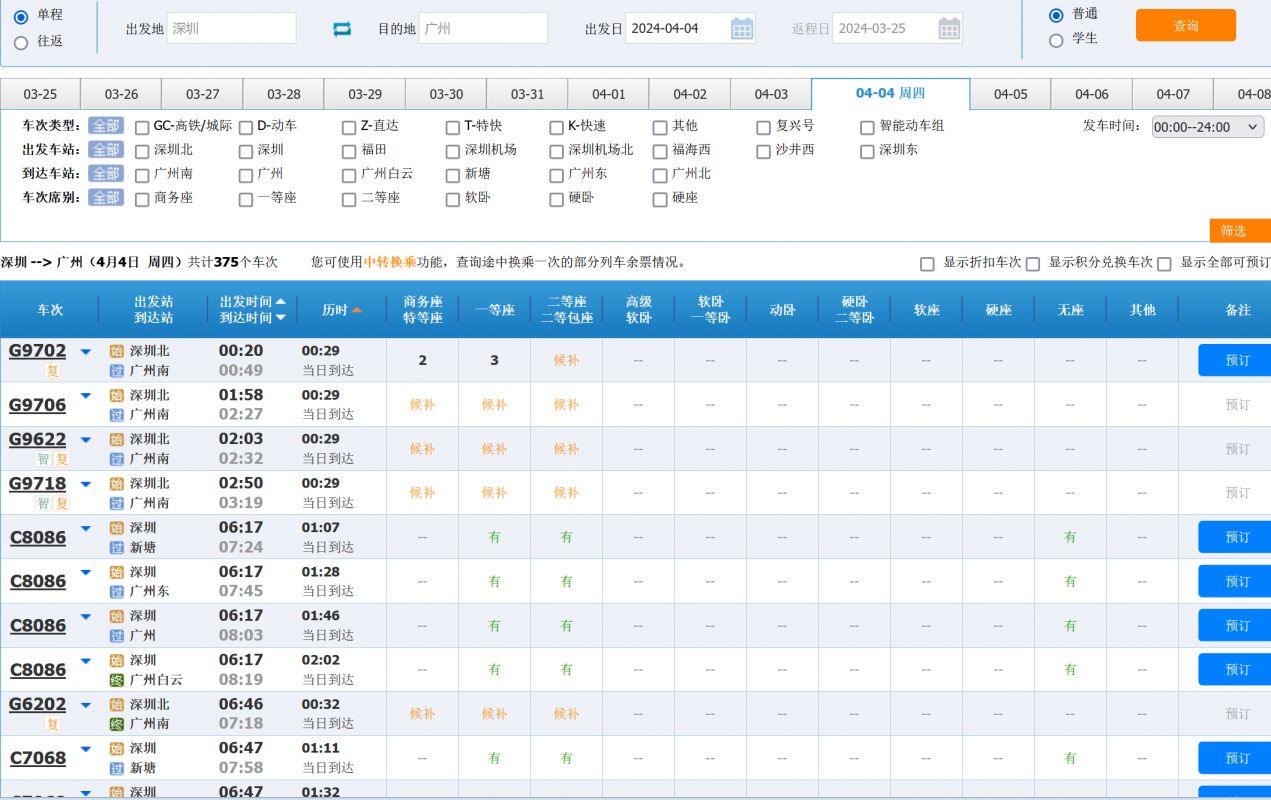The height and width of the screenshot is (800, 1271).
Task: Select the 03-25 date tab
Action: 40,93
